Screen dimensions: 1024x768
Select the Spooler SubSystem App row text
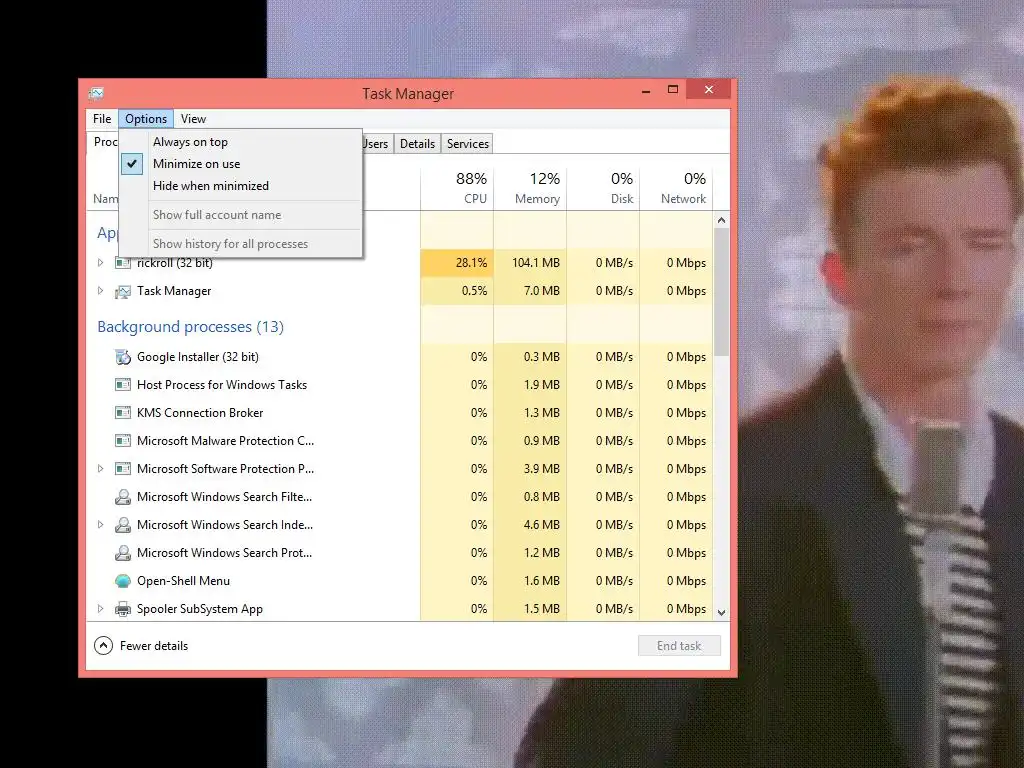(x=200, y=609)
